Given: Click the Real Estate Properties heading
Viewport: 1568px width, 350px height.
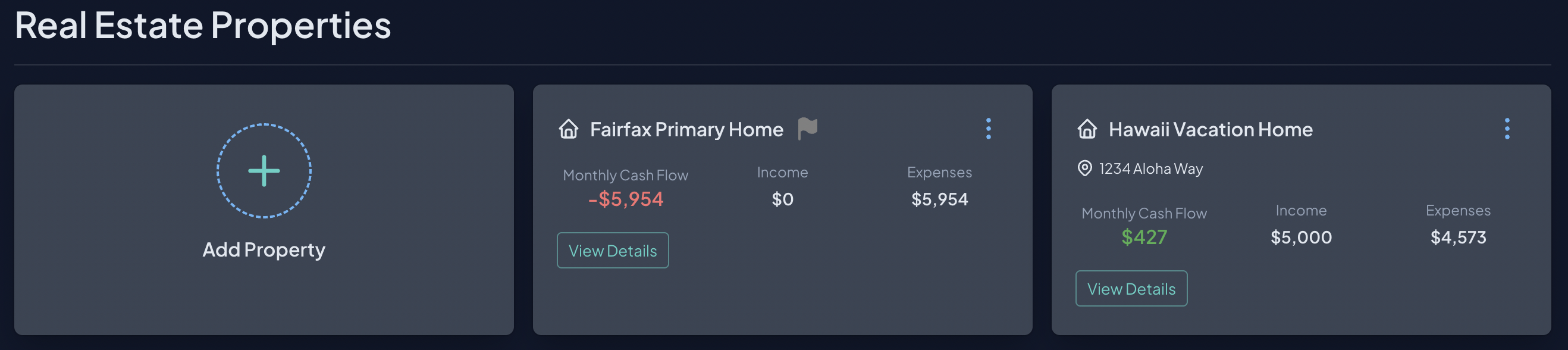Looking at the screenshot, I should [203, 26].
